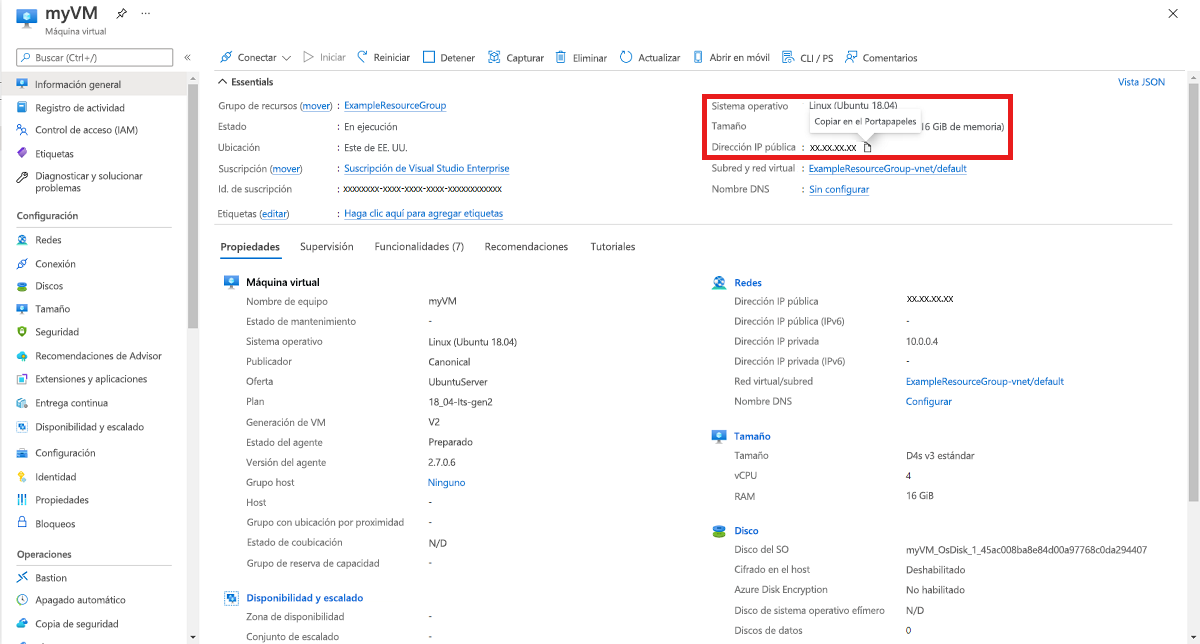Click the editar link beside Etiquetas
1200x644 pixels.
[x=275, y=214]
